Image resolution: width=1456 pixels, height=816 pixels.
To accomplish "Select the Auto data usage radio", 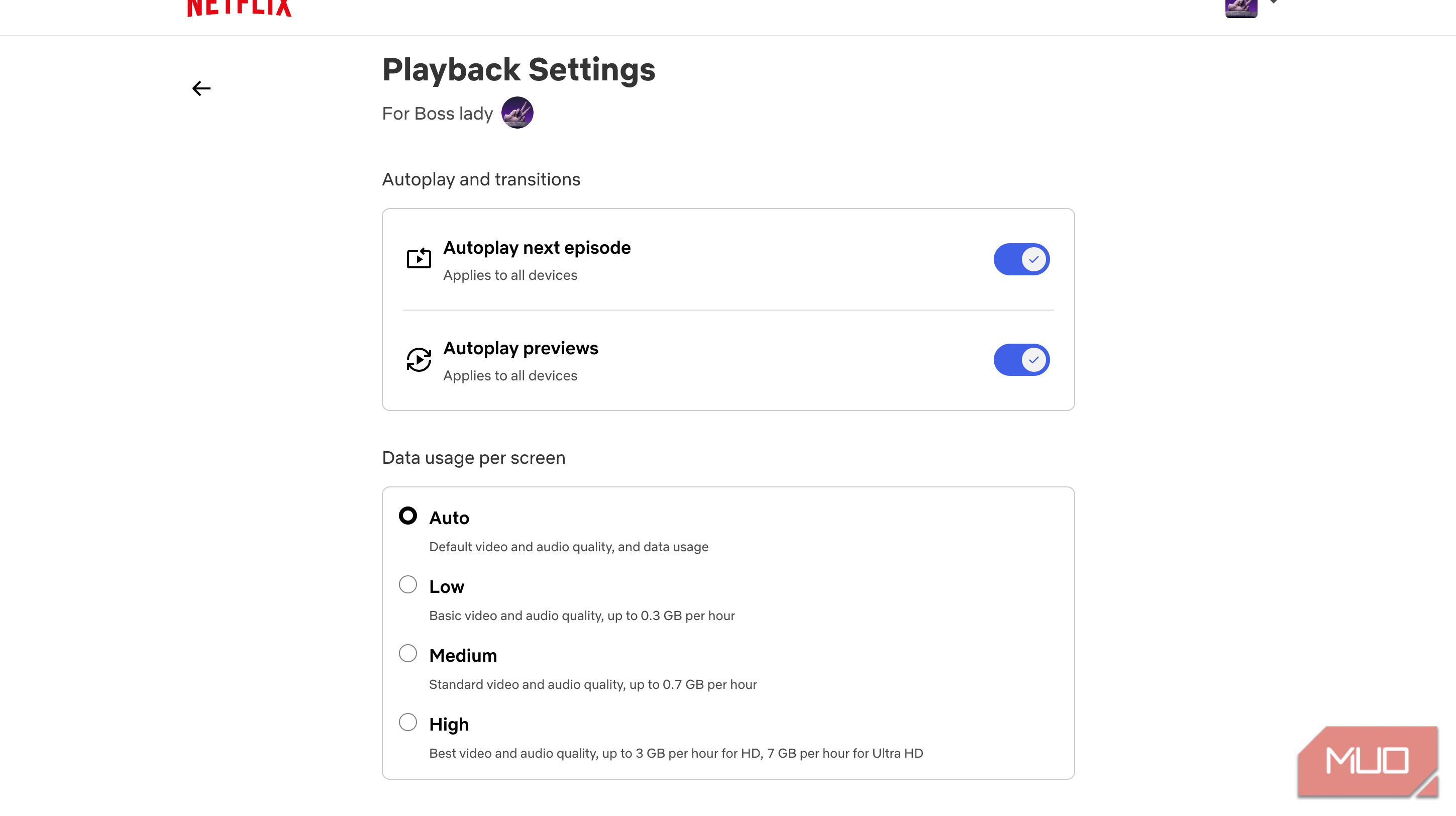I will [407, 516].
